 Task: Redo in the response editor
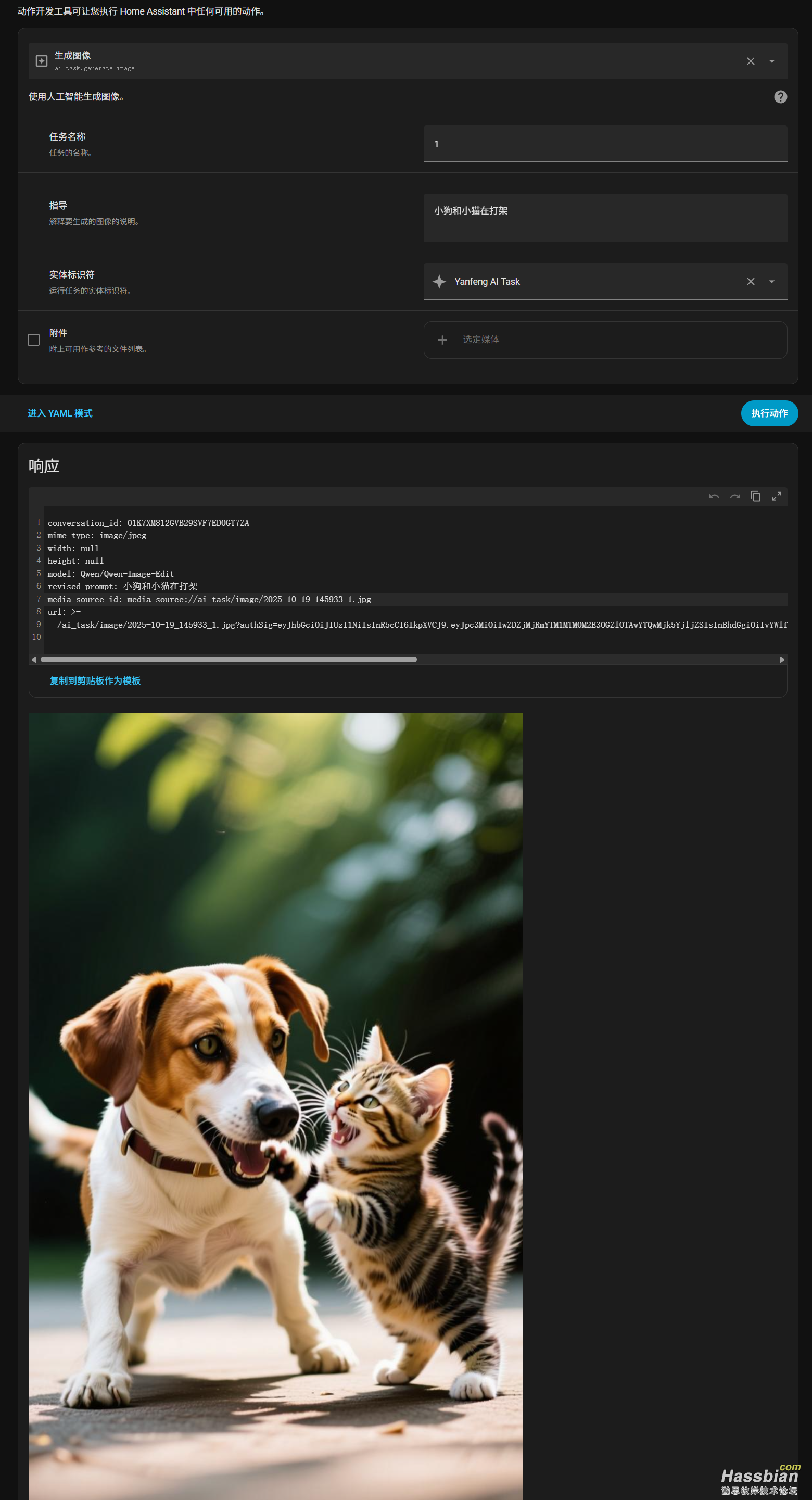coord(734,497)
